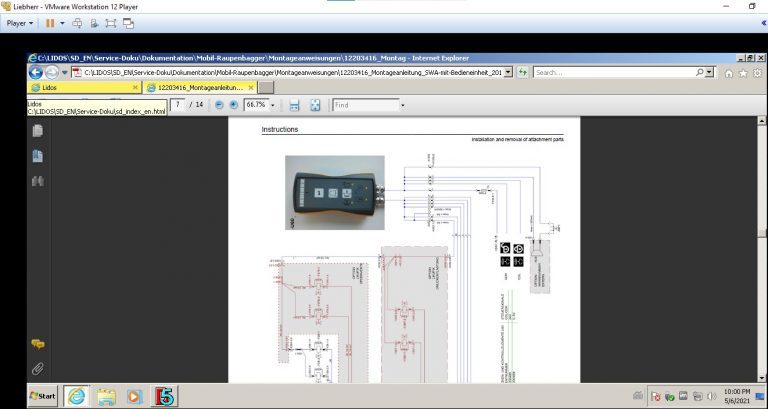
Task: Open the VMware Player menu dropdown
Action: tap(20, 22)
